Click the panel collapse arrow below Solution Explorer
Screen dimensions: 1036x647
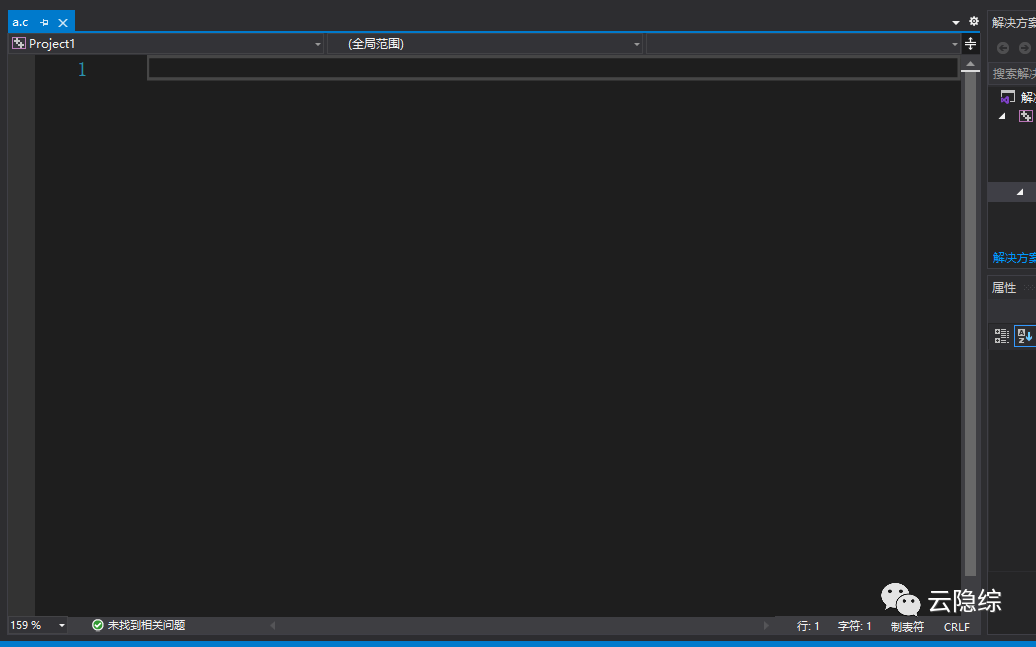pyautogui.click(x=1021, y=191)
